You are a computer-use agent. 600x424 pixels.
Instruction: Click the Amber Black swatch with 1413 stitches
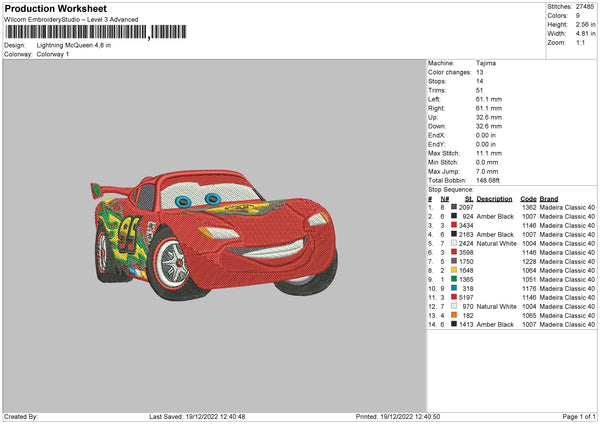click(455, 324)
